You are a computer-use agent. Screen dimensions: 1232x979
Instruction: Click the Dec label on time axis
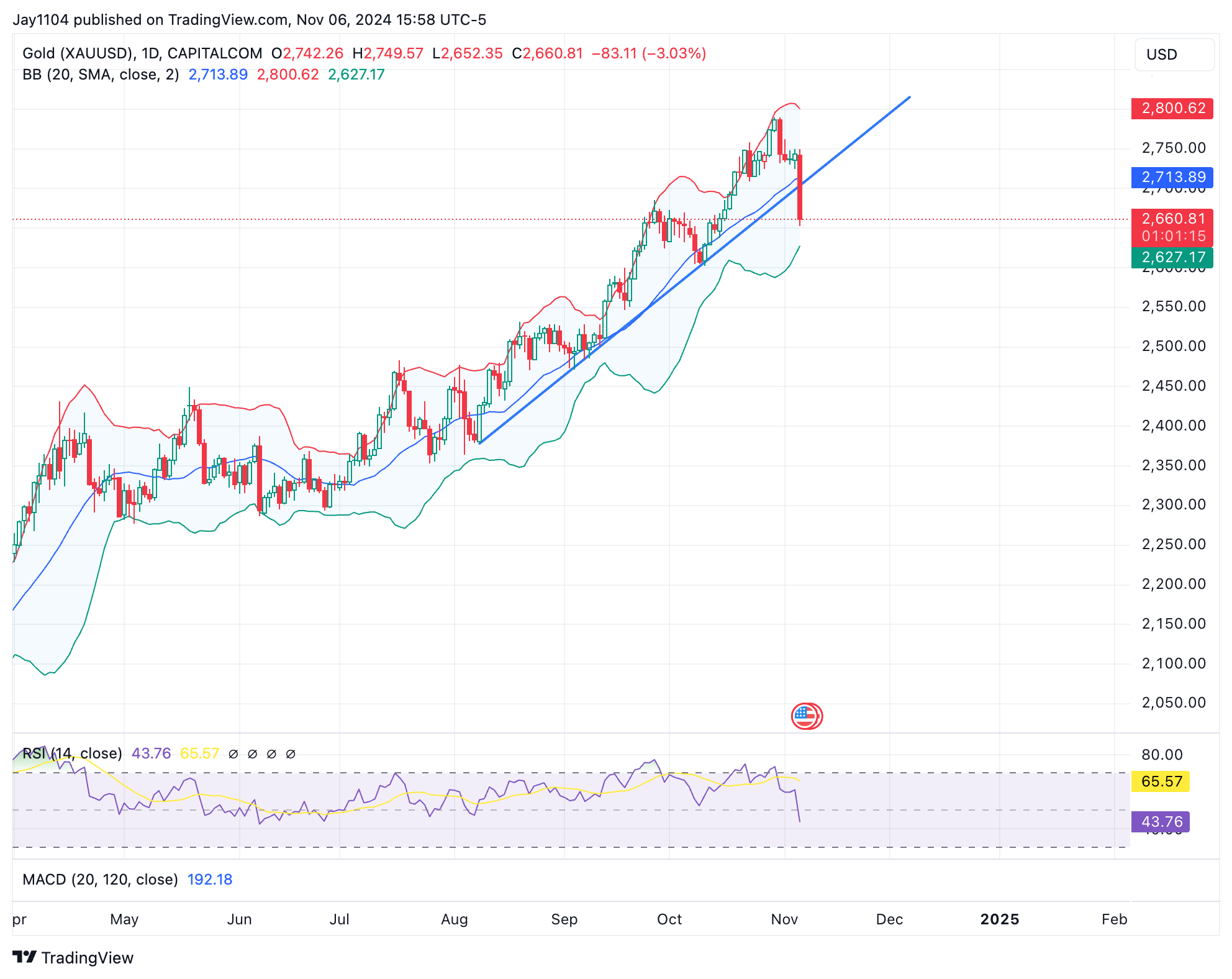pyautogui.click(x=889, y=919)
